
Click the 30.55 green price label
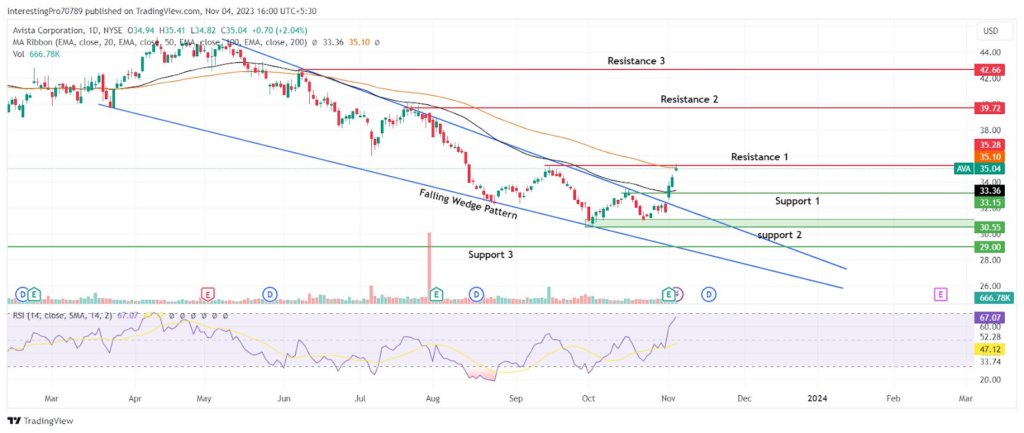987,227
